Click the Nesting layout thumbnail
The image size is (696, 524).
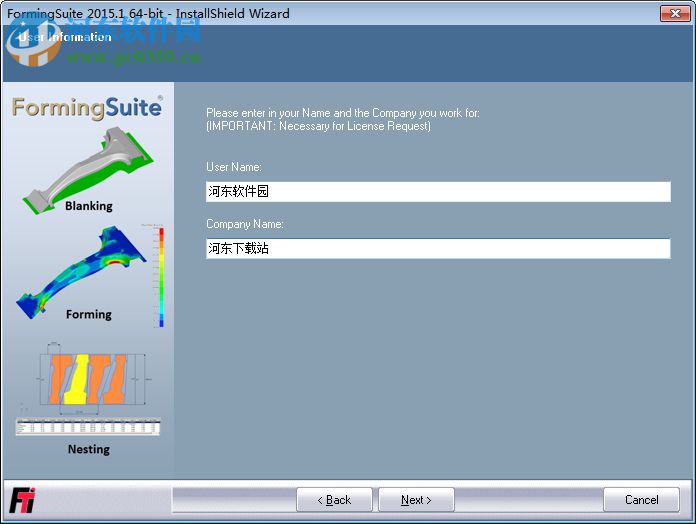tap(92, 378)
